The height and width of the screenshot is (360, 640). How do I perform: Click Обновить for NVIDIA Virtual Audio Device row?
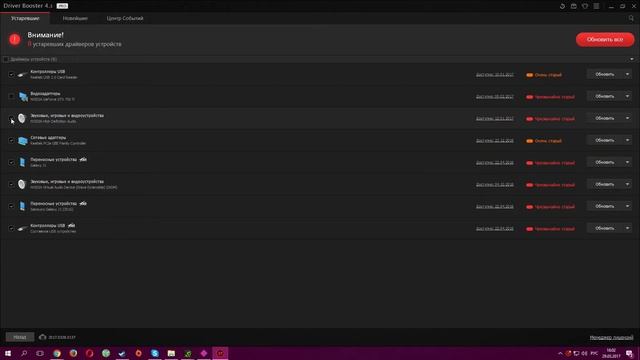coord(604,184)
